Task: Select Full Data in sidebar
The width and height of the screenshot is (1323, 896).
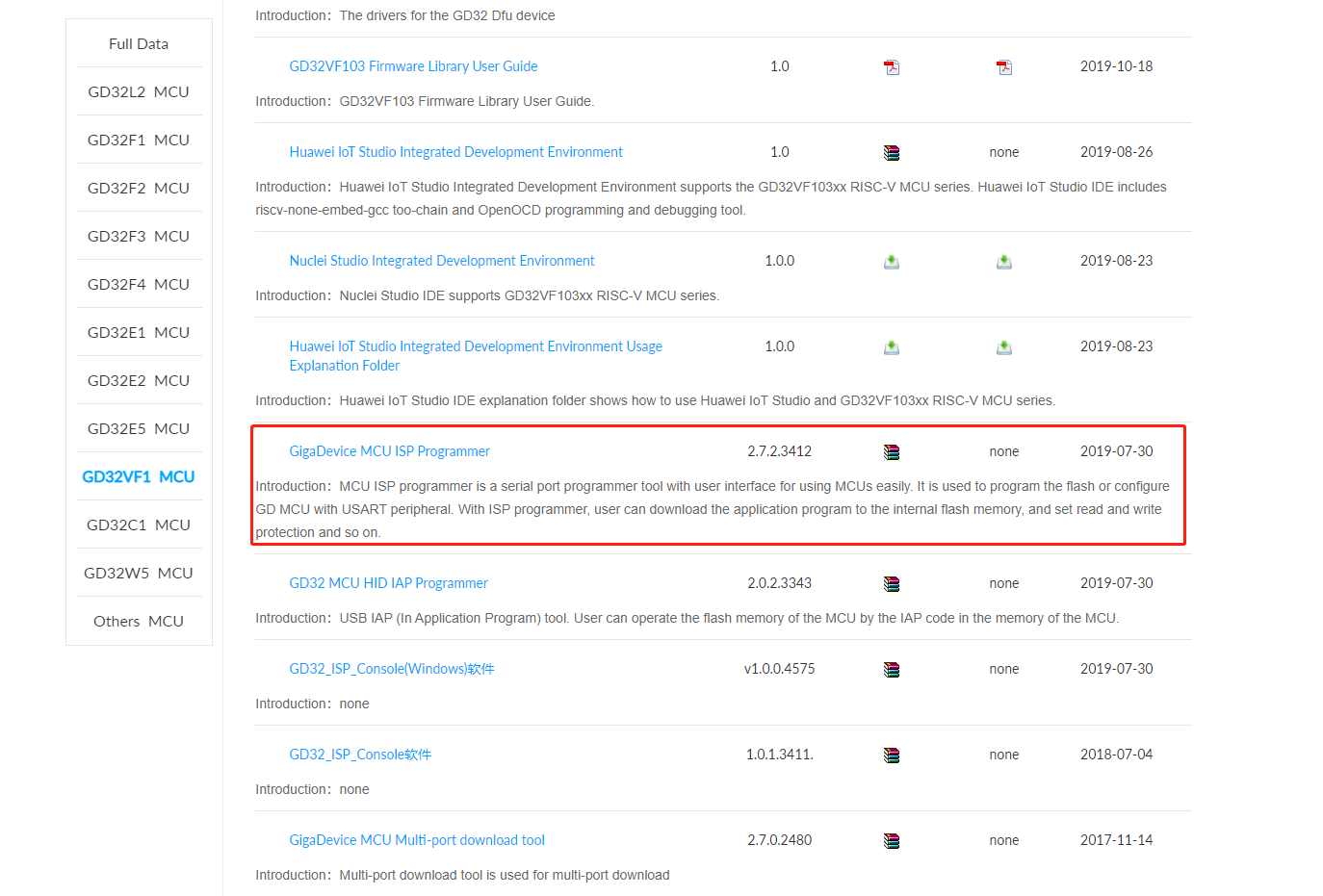Action: point(139,44)
